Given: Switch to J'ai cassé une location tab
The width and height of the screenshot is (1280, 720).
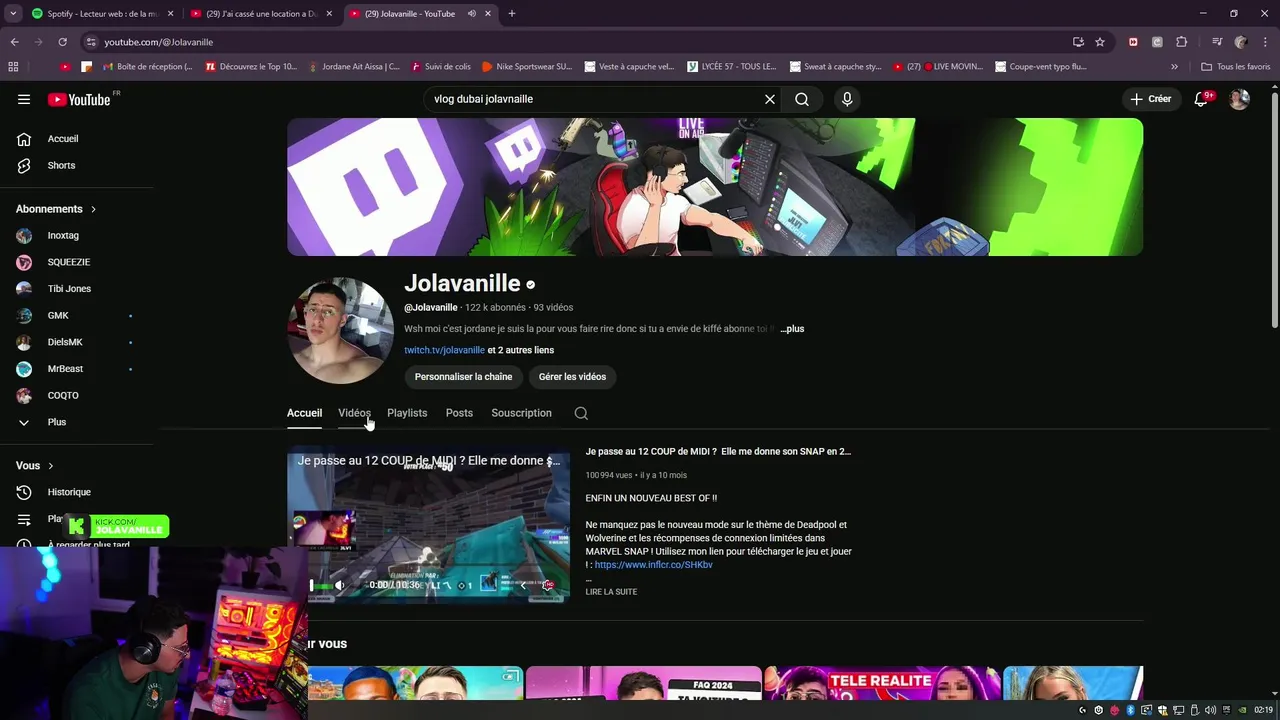Looking at the screenshot, I should [x=262, y=14].
